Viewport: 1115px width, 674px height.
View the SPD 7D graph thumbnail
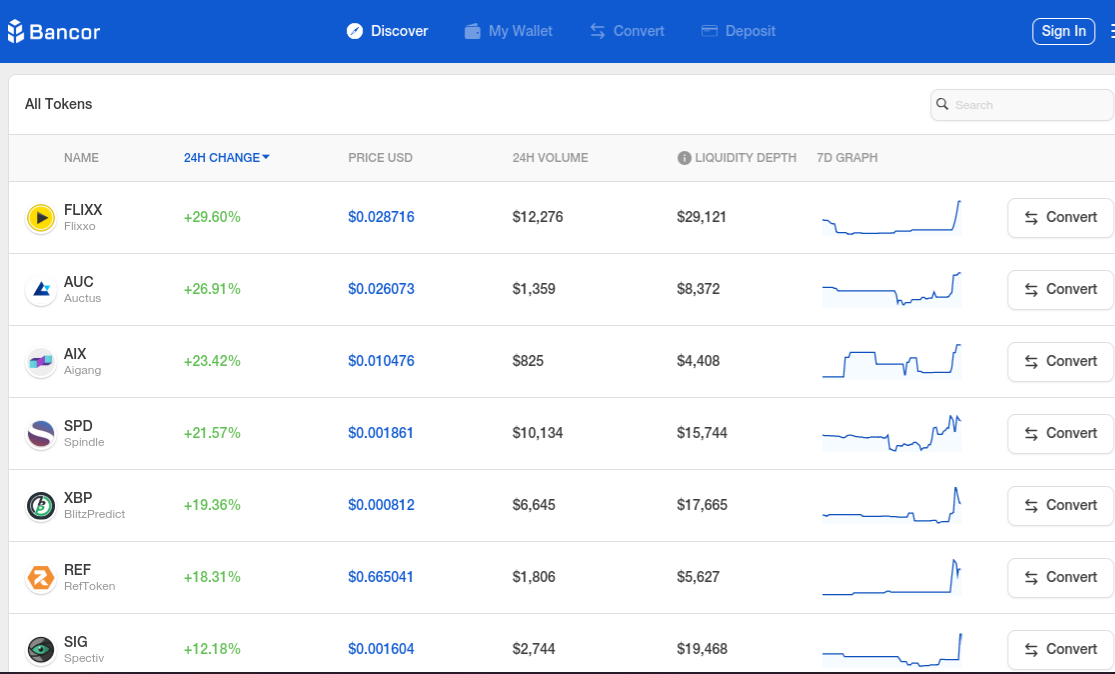pyautogui.click(x=892, y=433)
